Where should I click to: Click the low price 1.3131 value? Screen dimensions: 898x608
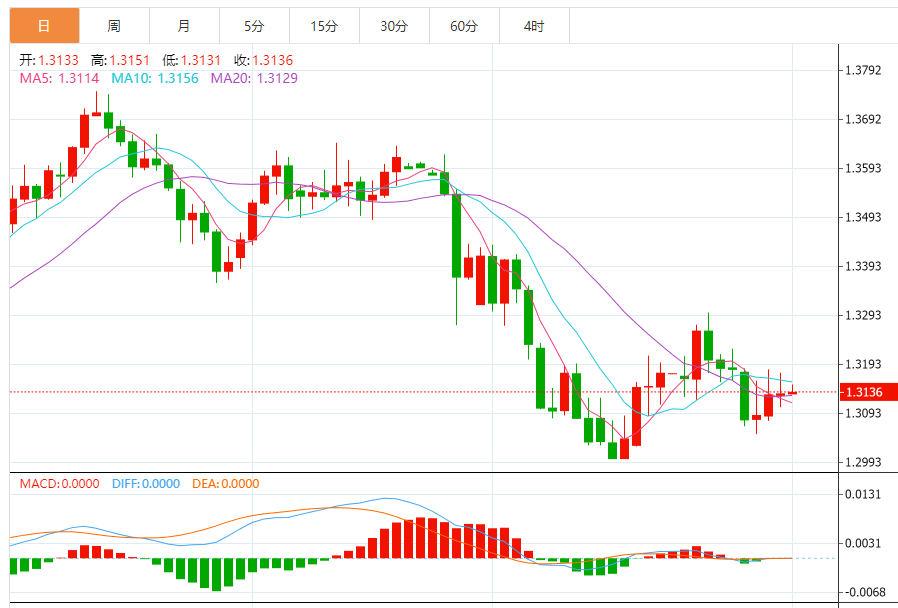point(201,60)
